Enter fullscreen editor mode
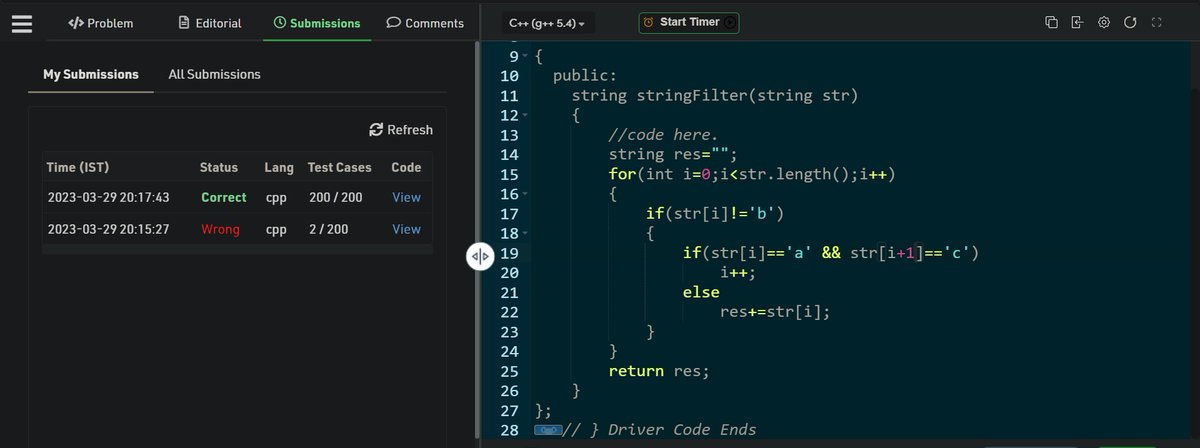Viewport: 1200px width, 448px height. coord(1157,22)
